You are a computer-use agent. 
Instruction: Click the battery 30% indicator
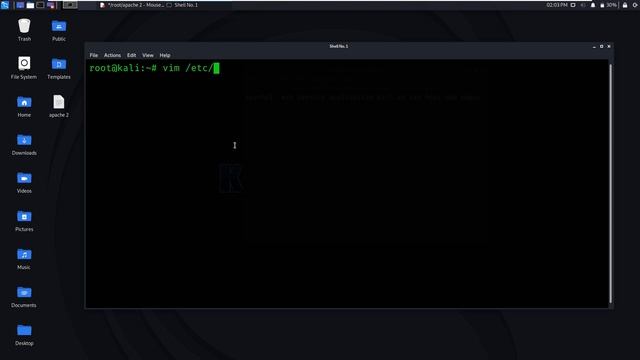pos(608,5)
